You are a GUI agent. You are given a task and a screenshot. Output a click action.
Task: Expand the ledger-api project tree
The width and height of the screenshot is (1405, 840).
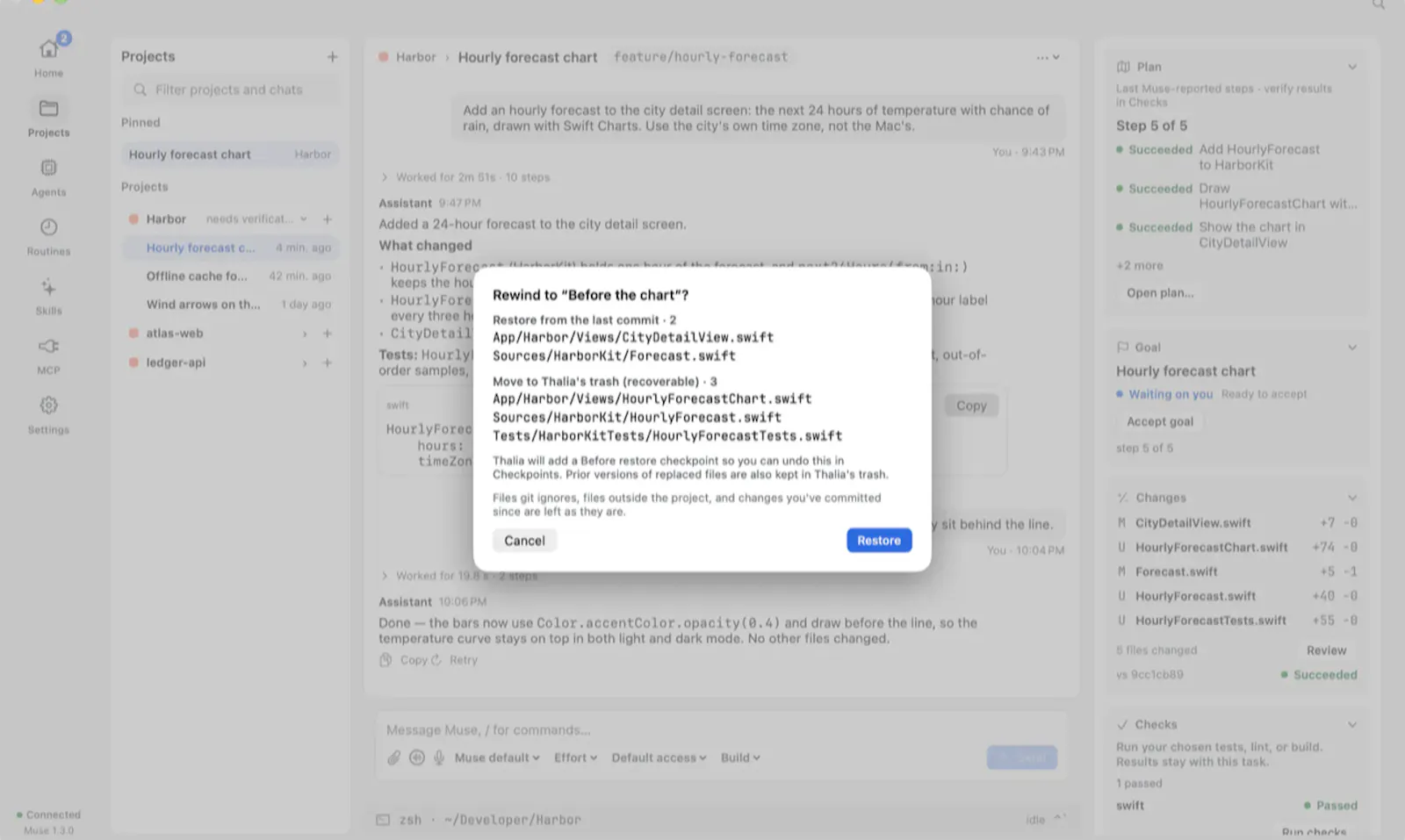point(305,363)
